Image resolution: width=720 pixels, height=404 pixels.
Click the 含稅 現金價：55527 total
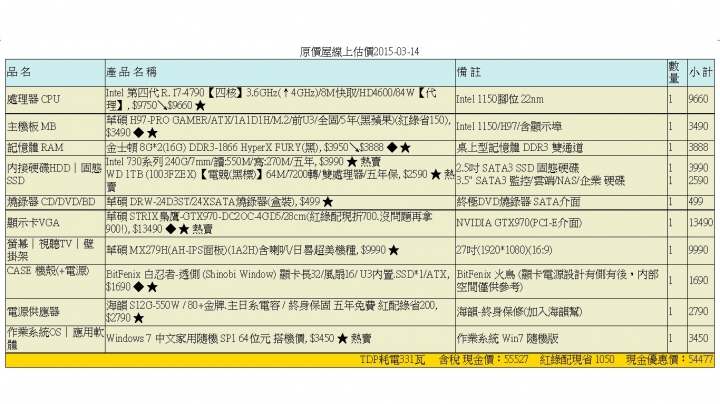point(484,360)
